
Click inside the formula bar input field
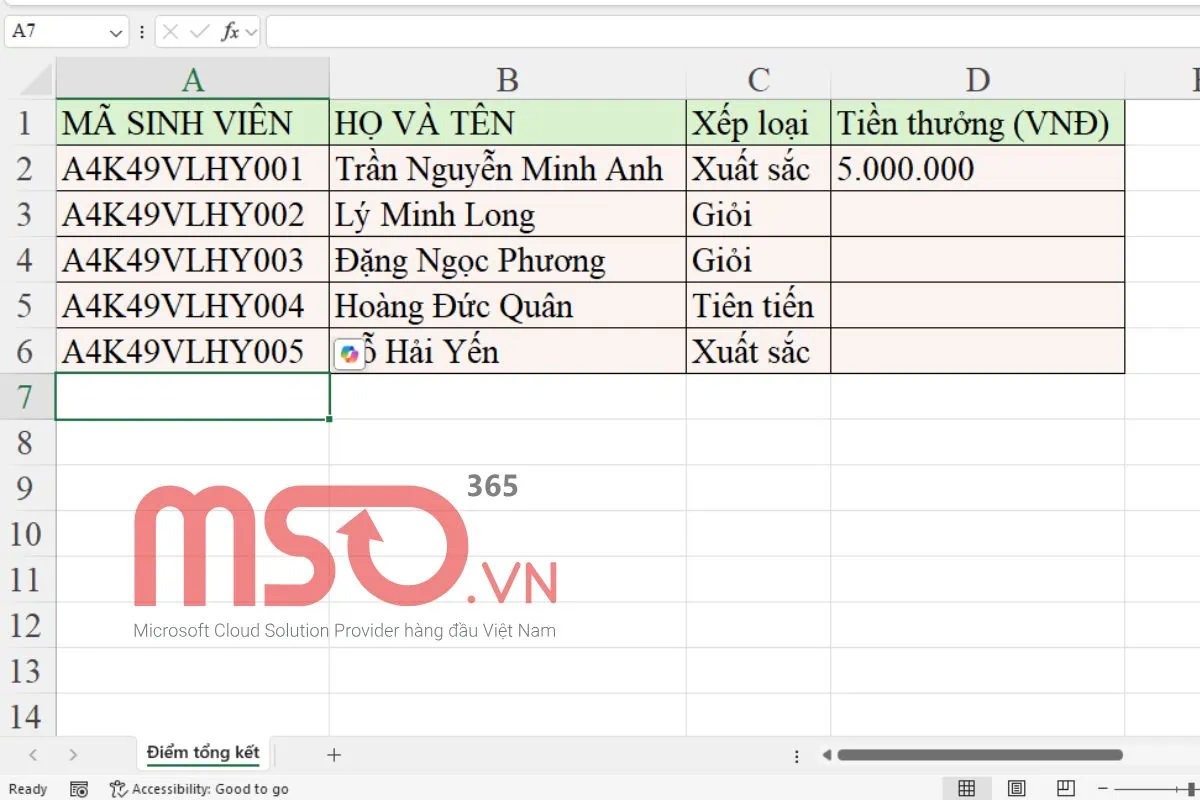[x=600, y=31]
